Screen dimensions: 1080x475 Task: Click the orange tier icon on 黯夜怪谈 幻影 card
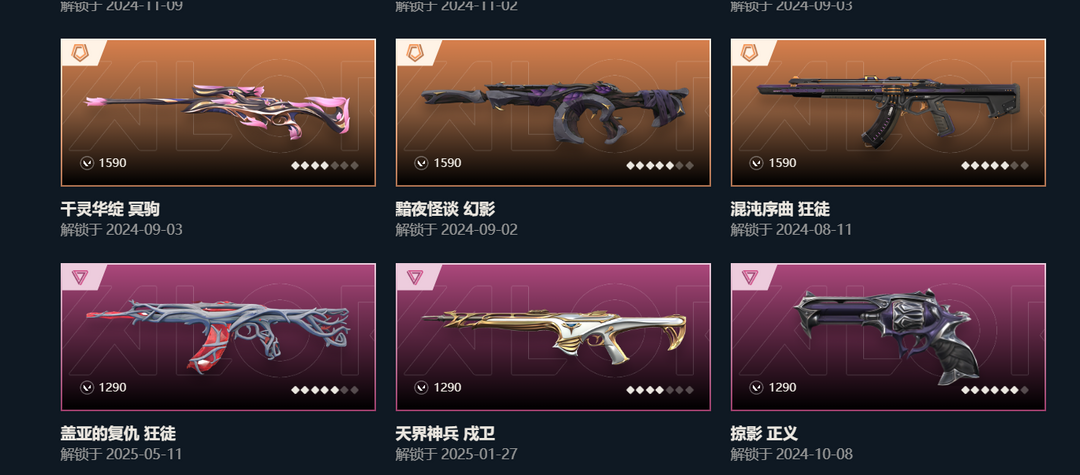415,53
